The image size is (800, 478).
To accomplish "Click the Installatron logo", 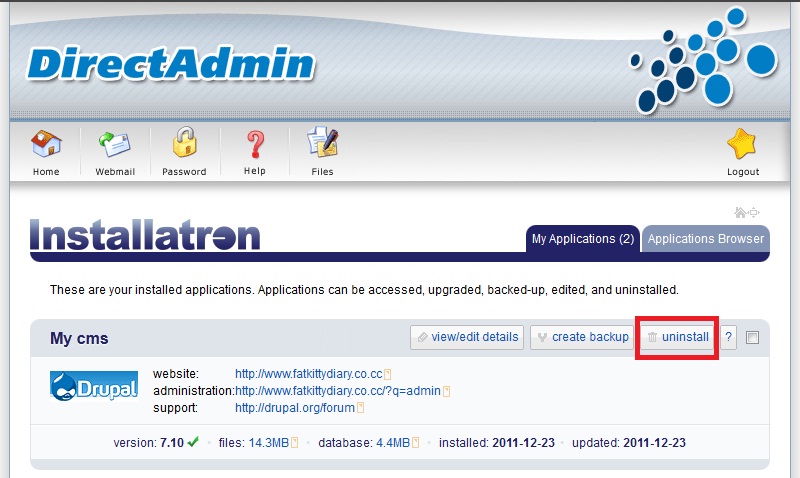I will (145, 235).
